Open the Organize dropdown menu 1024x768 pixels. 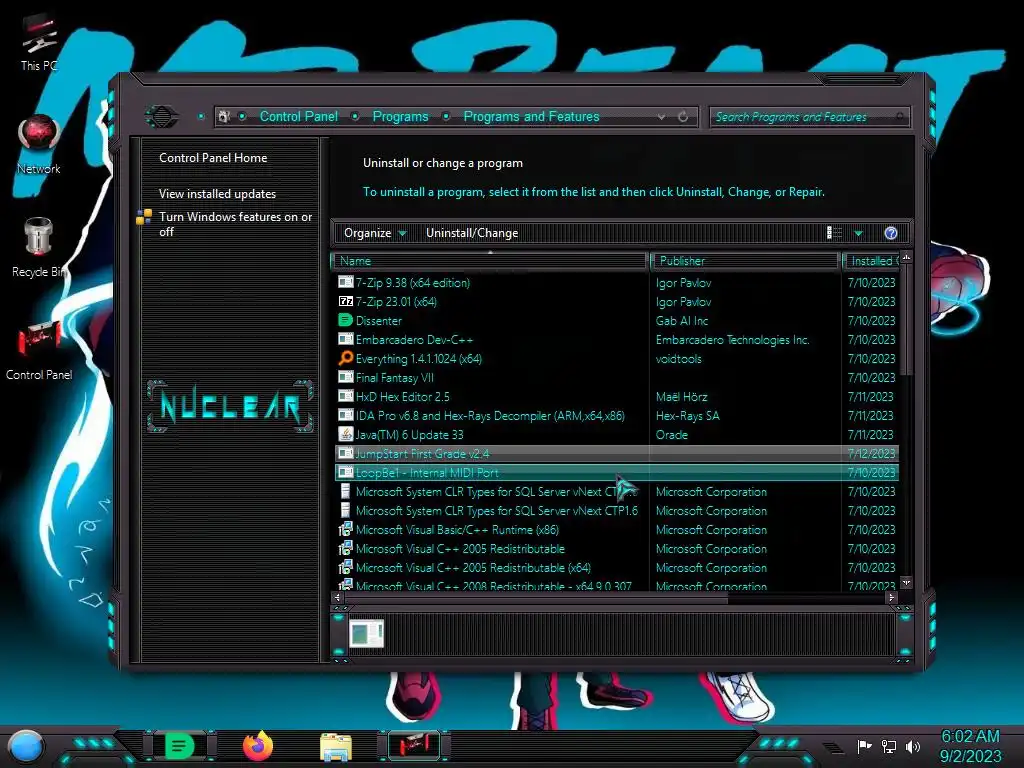pos(375,233)
